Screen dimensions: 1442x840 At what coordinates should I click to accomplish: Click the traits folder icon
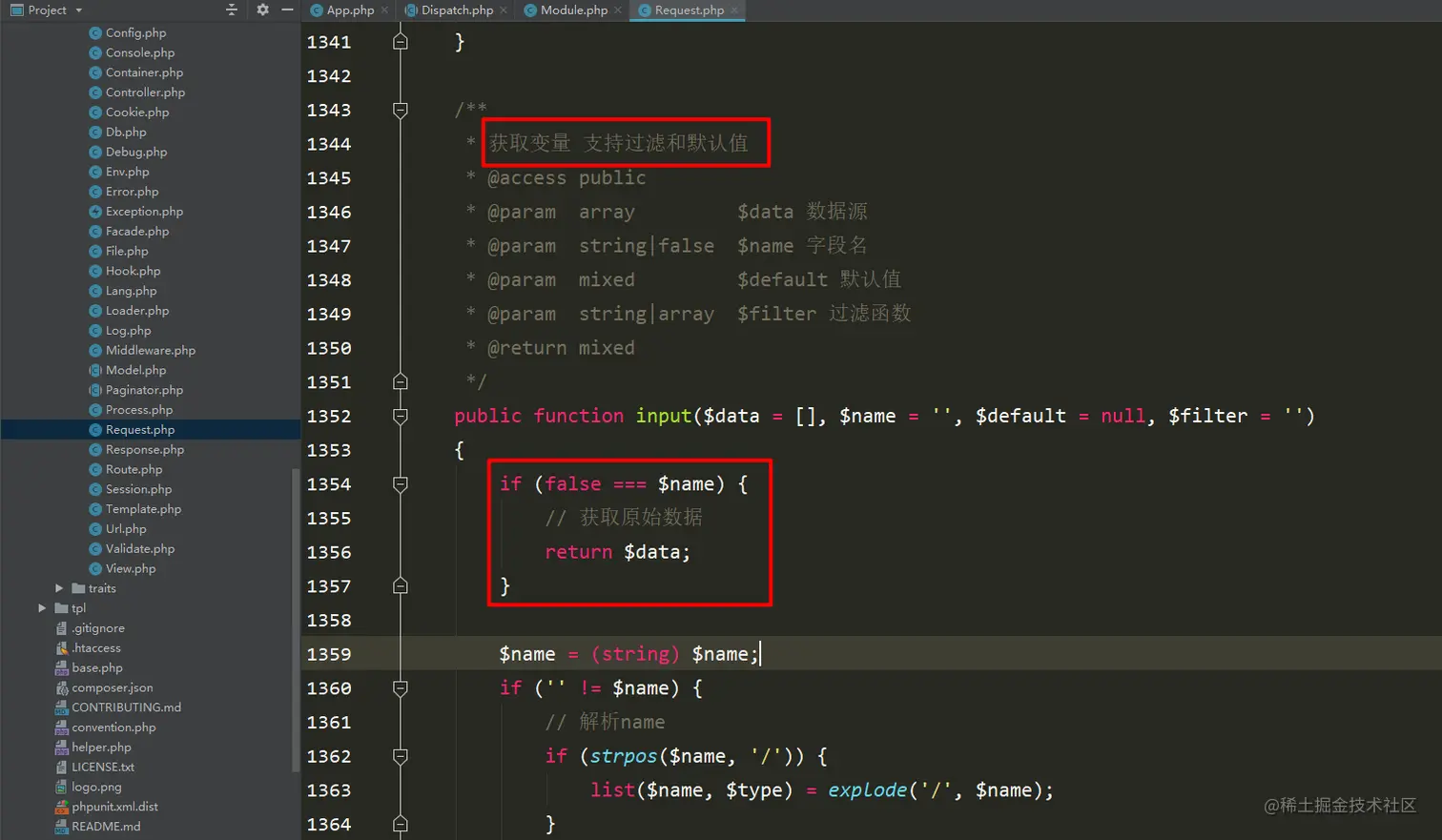[x=78, y=588]
